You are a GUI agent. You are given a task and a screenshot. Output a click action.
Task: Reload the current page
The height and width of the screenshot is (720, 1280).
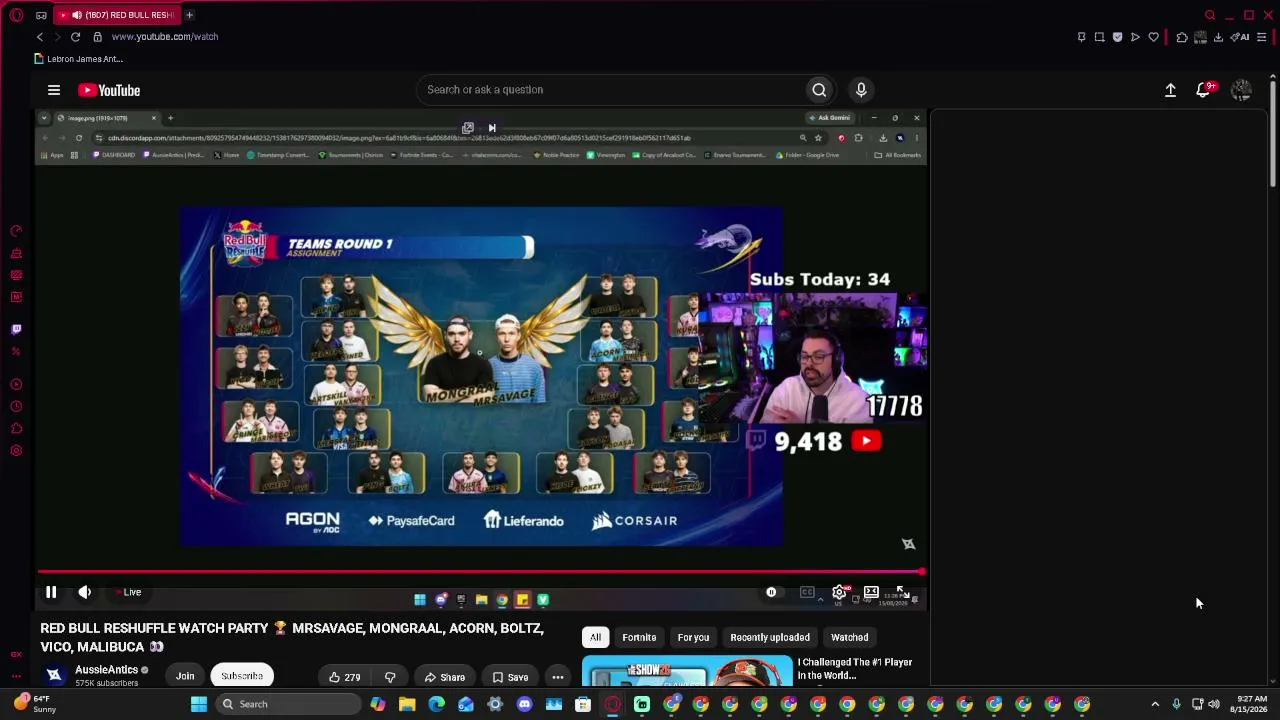75,37
